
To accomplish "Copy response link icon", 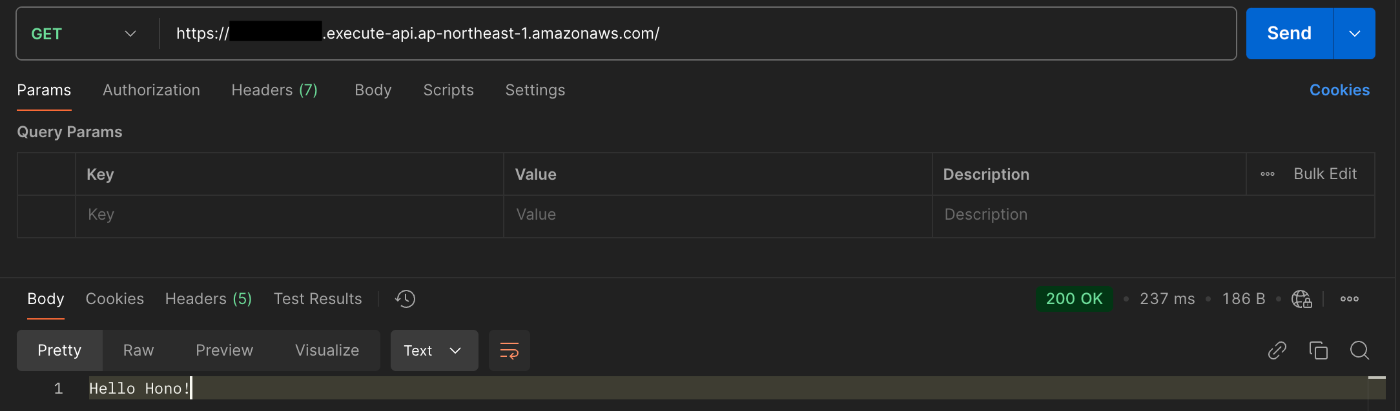I will (x=1277, y=351).
